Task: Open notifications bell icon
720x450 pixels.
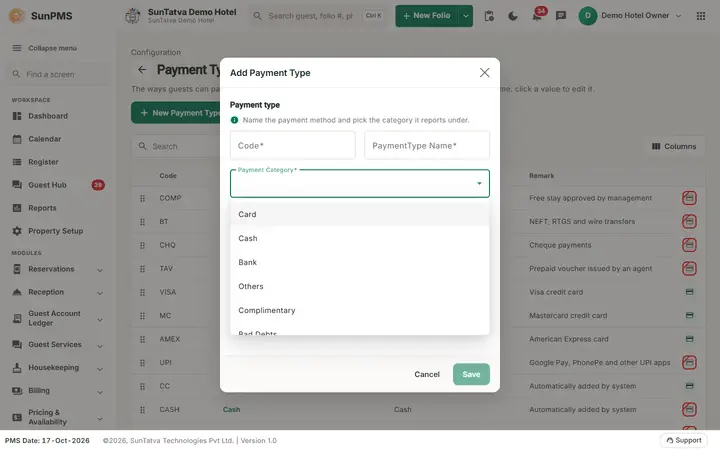Action: pos(537,16)
